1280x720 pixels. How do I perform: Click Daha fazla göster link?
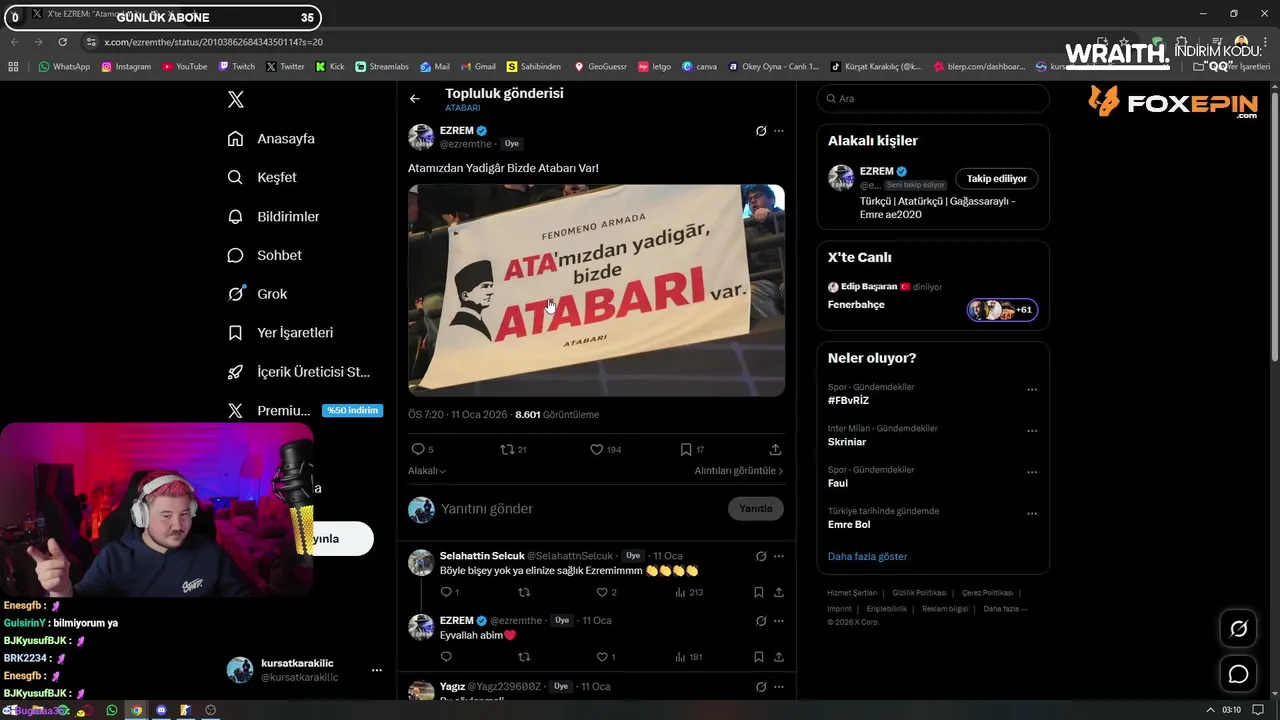click(x=867, y=556)
